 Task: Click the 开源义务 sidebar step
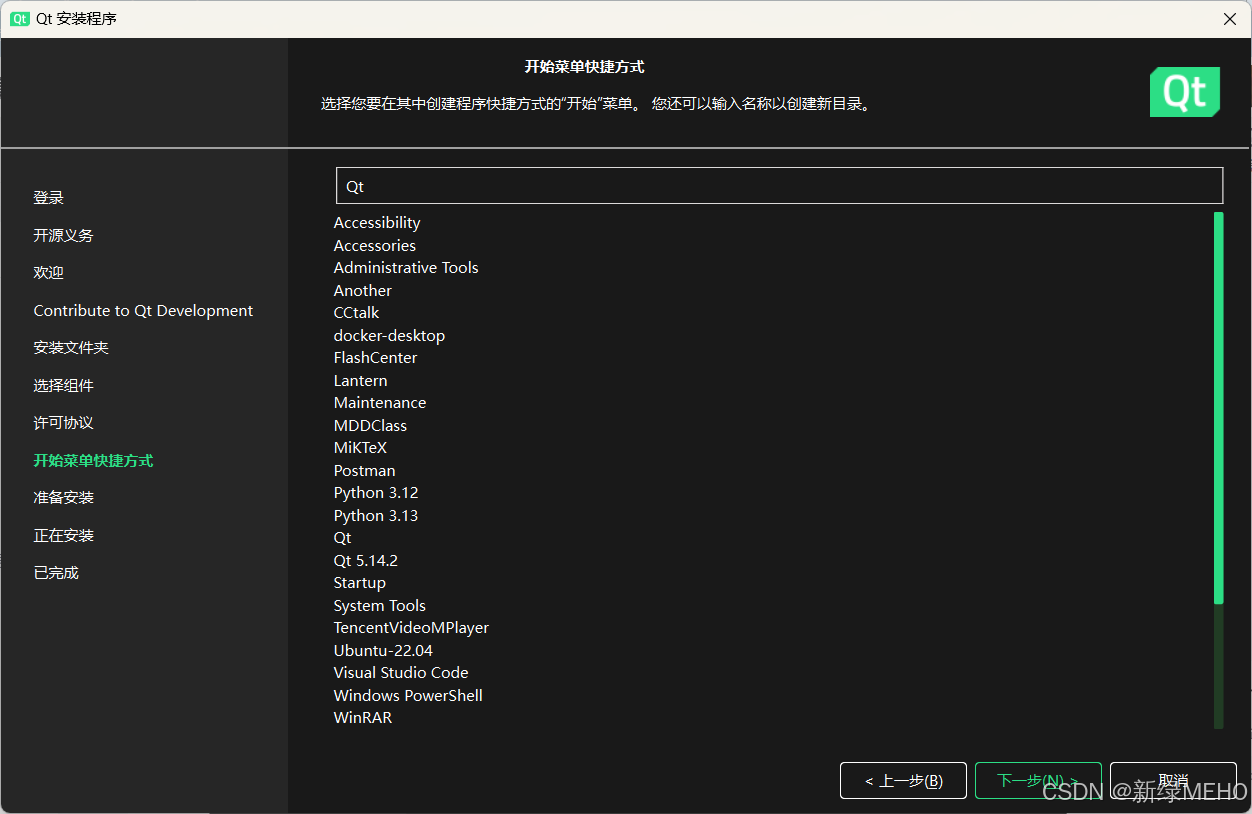[63, 235]
